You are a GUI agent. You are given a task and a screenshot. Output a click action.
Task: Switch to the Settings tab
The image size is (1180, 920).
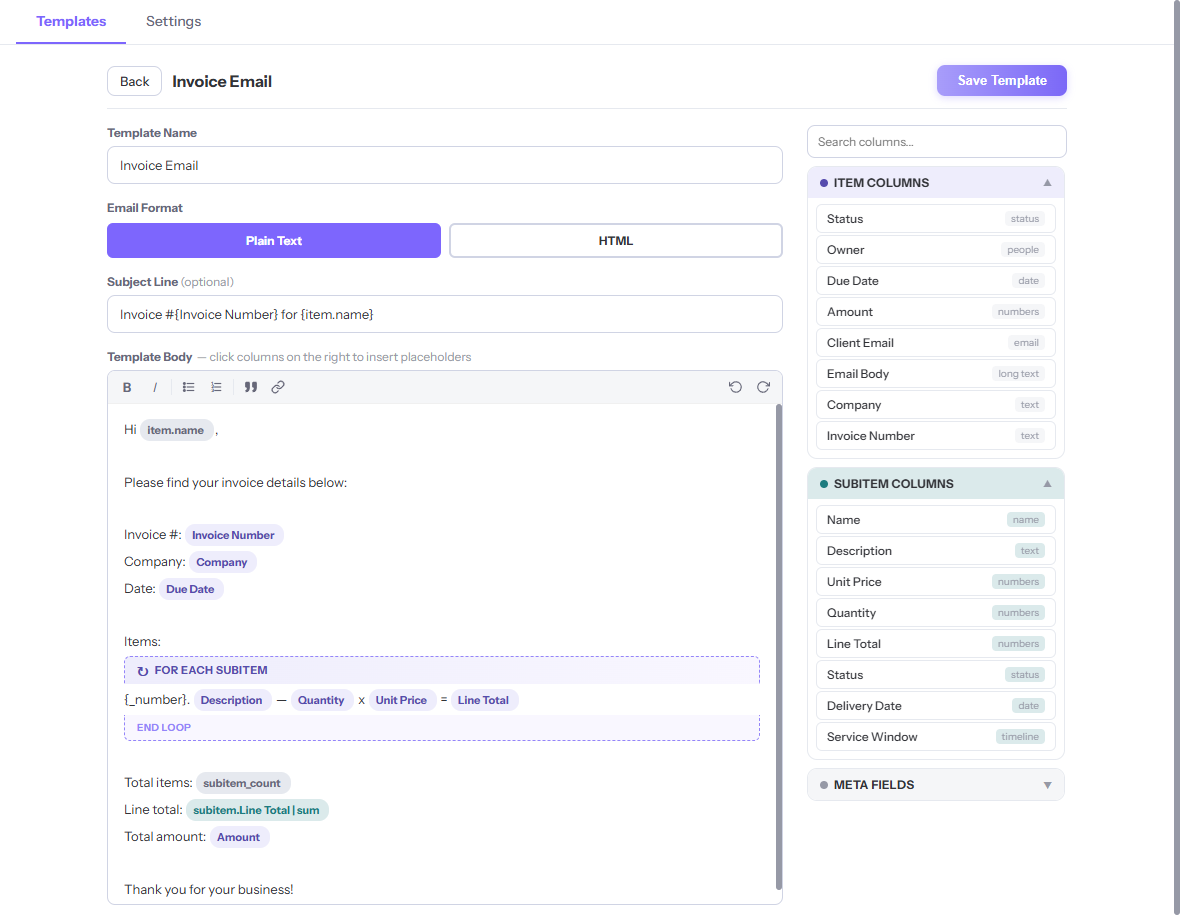pos(173,21)
